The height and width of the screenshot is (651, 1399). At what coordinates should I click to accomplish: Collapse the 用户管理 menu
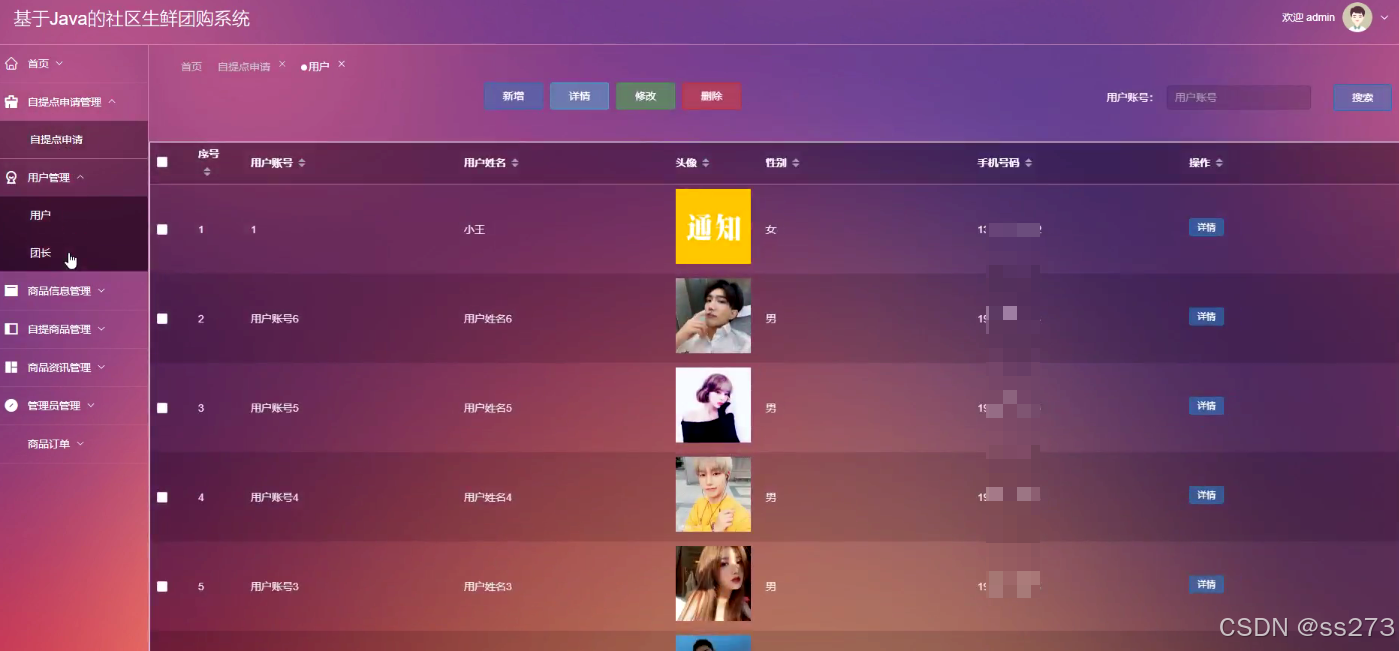point(81,178)
